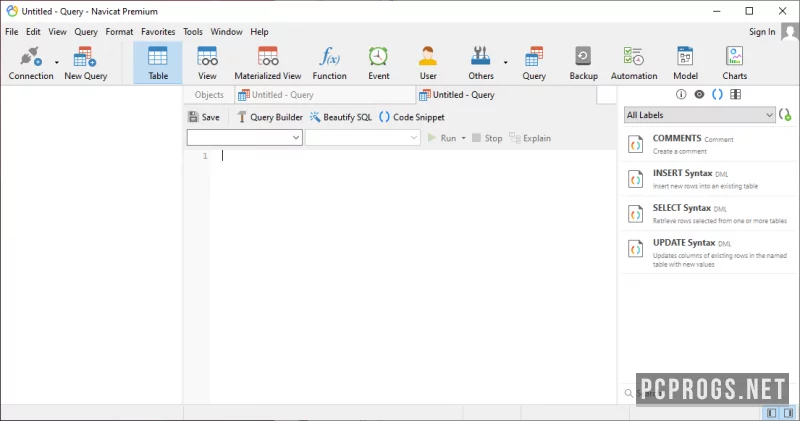Explain the query plan
800x421 pixels.
tap(530, 138)
